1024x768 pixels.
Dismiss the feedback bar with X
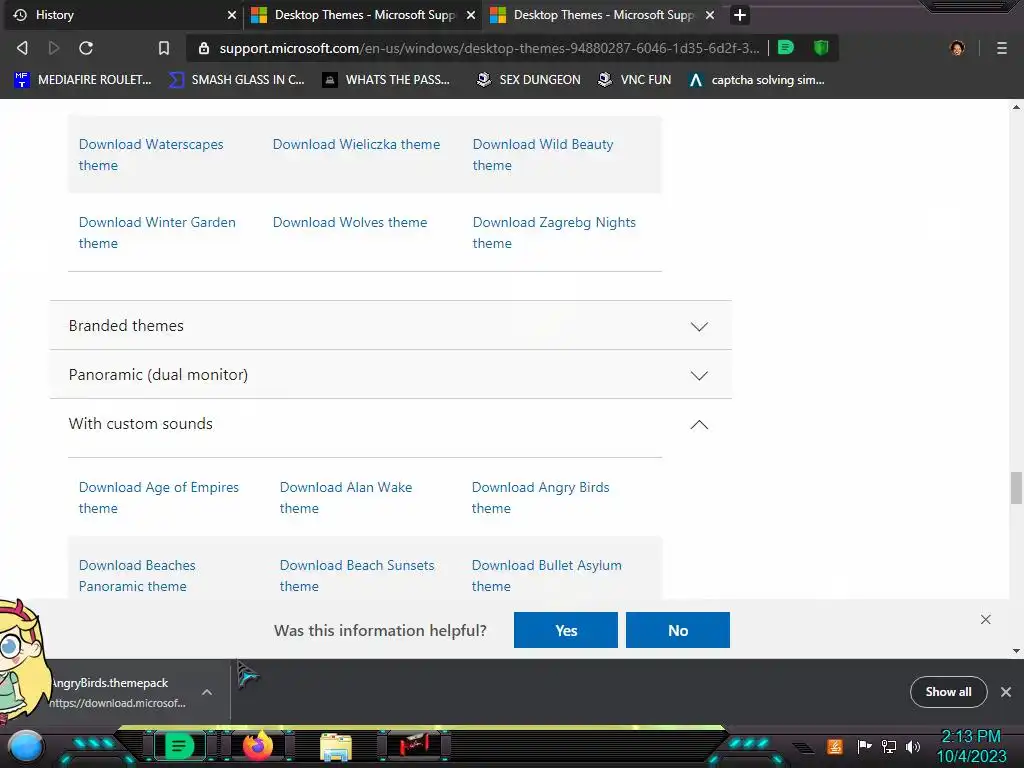985,619
